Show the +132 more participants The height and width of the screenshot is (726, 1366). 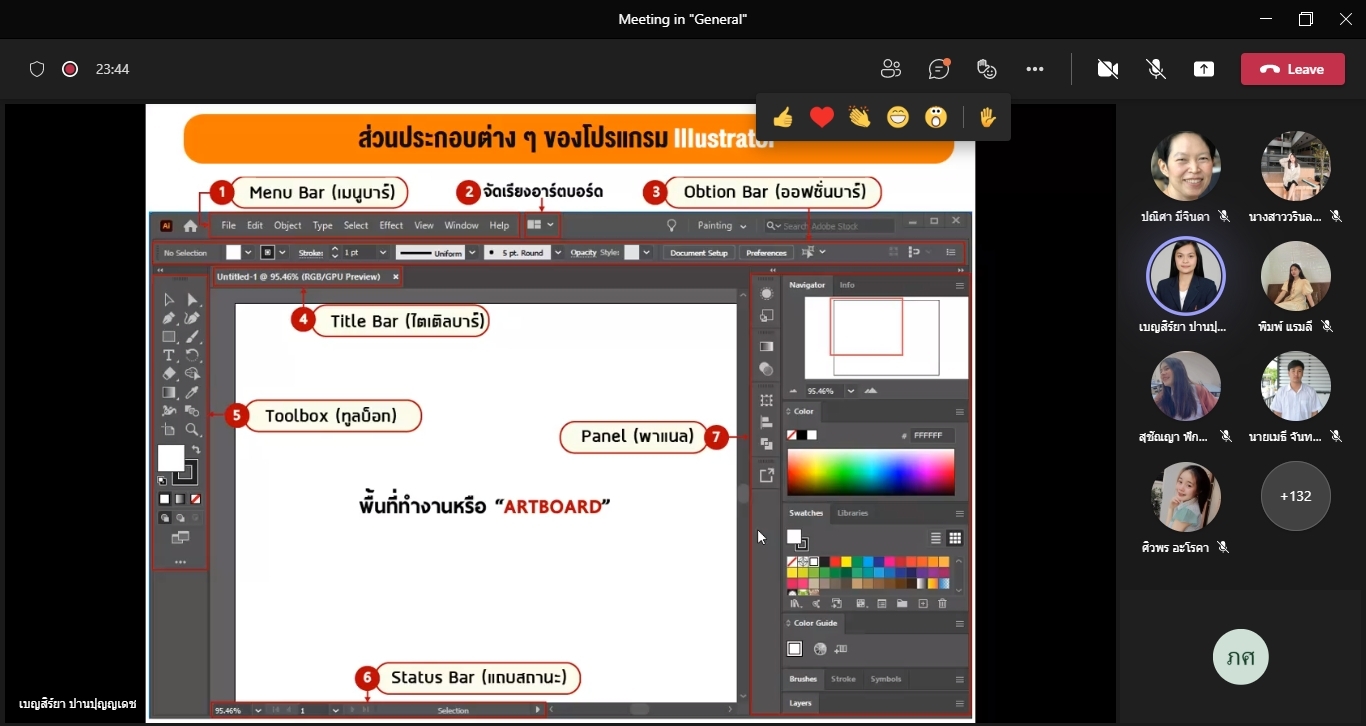click(x=1295, y=496)
